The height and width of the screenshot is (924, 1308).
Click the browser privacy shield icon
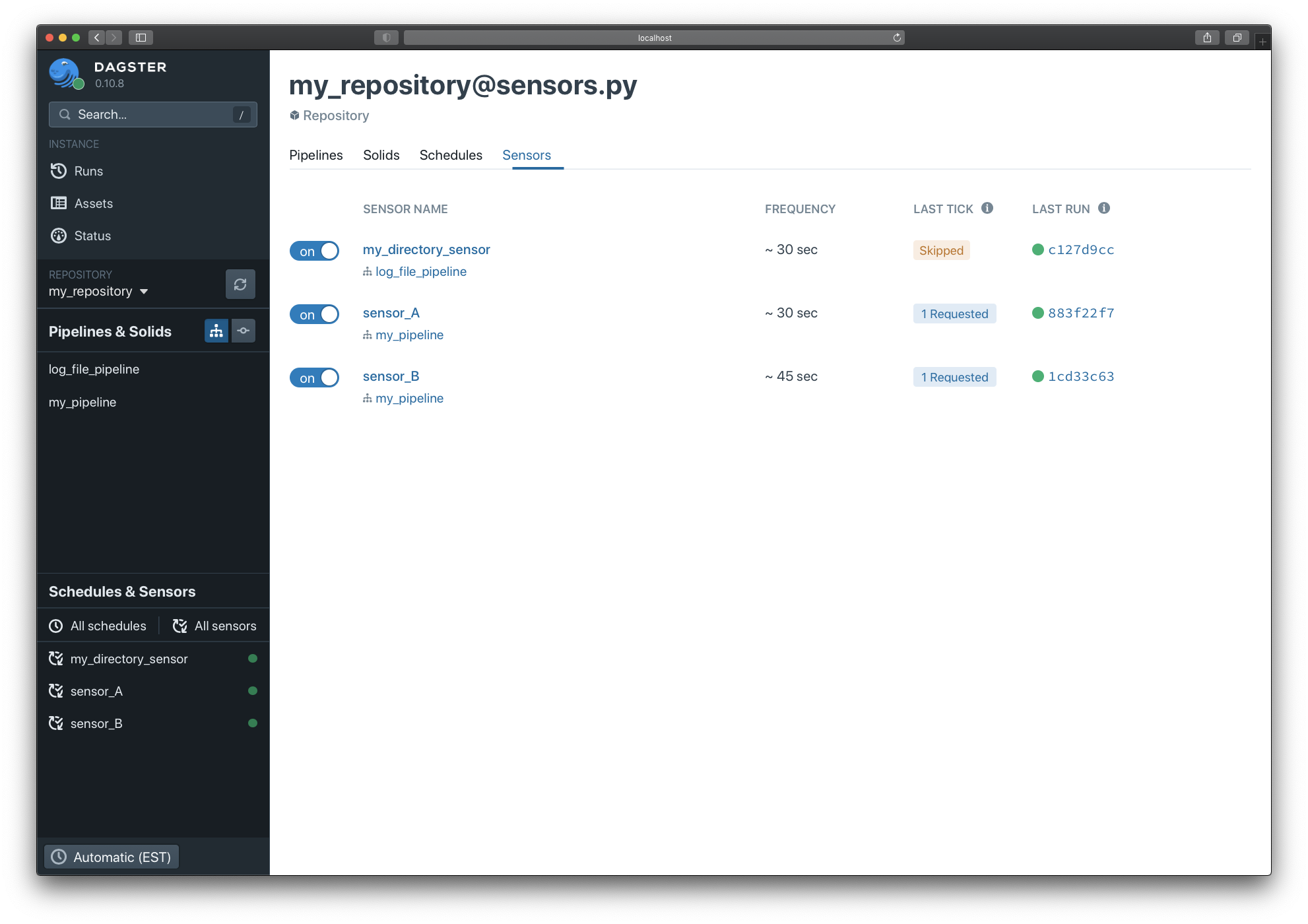pos(386,38)
